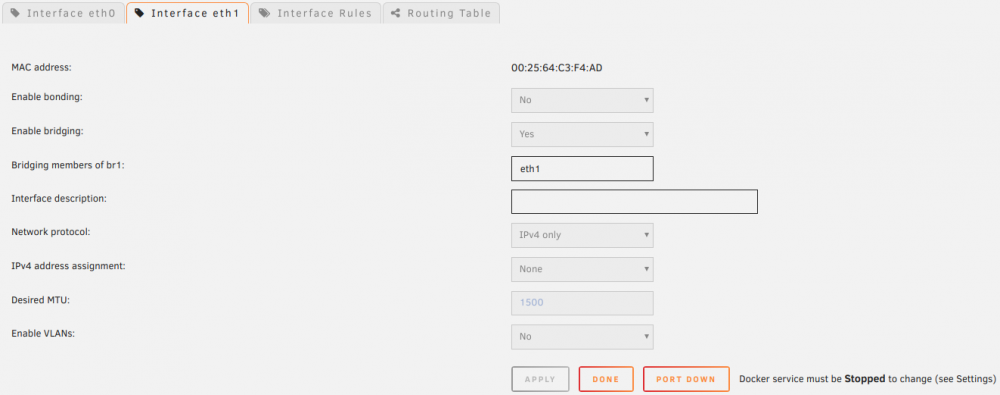The image size is (1000, 395).
Task: Open the IPv4 address assignment dropdown
Action: click(582, 269)
